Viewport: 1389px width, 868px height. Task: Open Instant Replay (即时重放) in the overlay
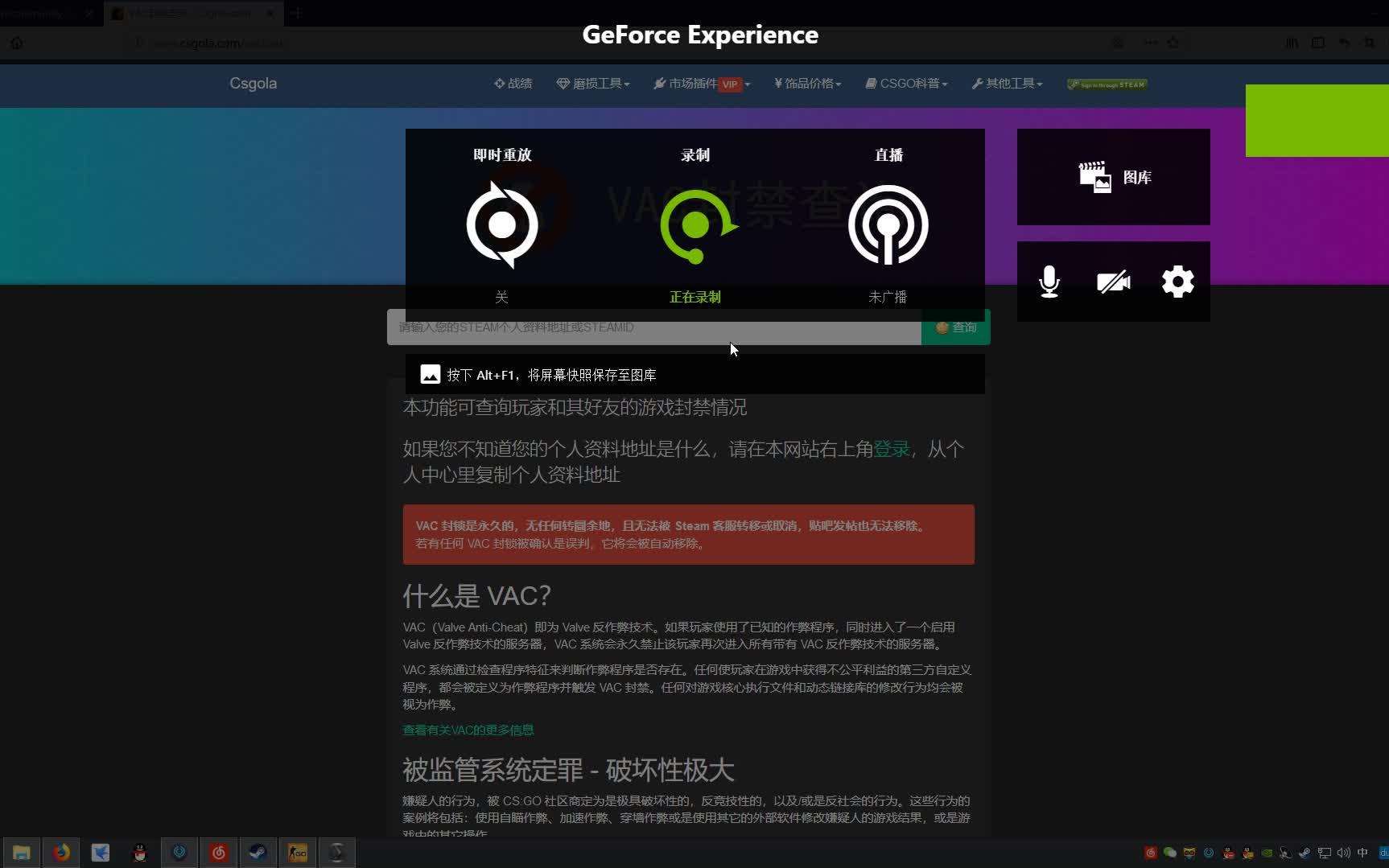pyautogui.click(x=502, y=224)
